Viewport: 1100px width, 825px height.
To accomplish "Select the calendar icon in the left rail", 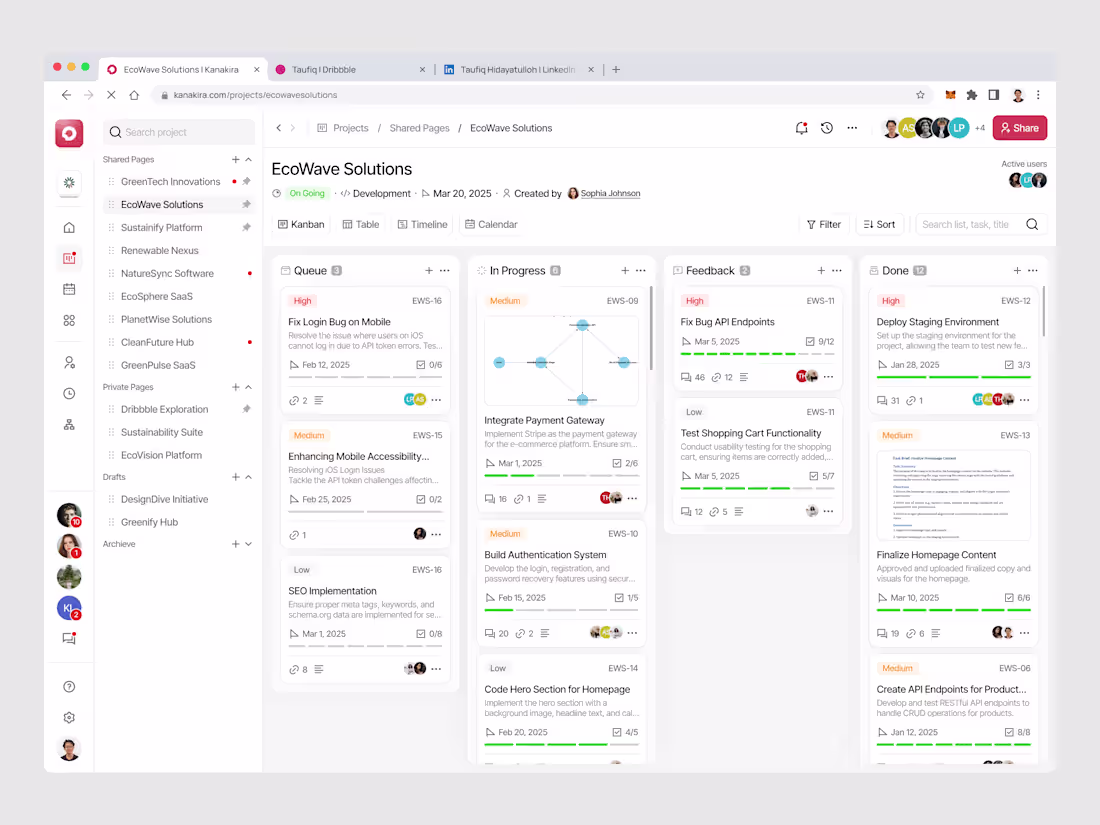I will tap(68, 289).
